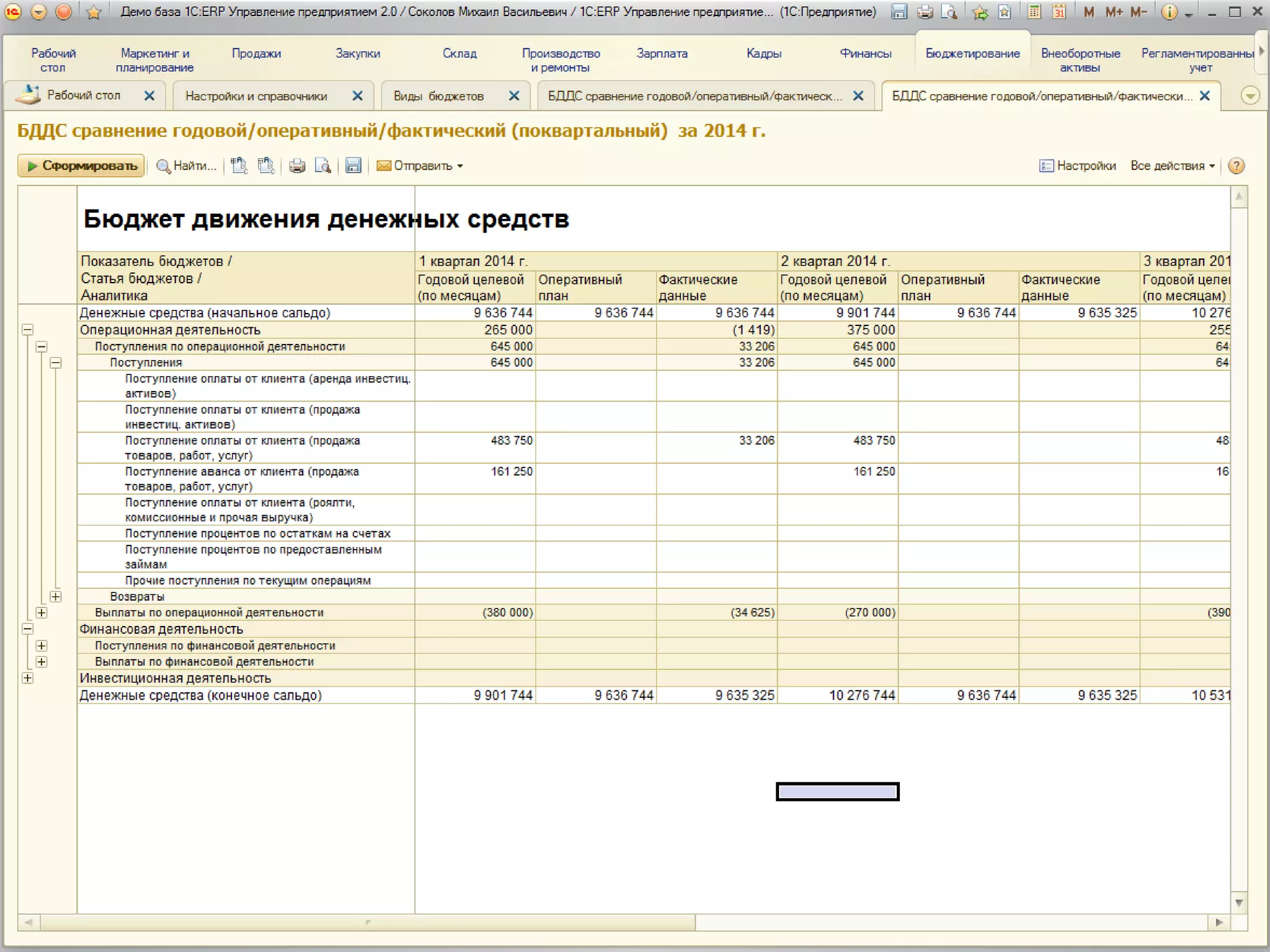Screen dimensions: 1270x952
Task: Open print preview in report toolbar
Action: click(322, 165)
